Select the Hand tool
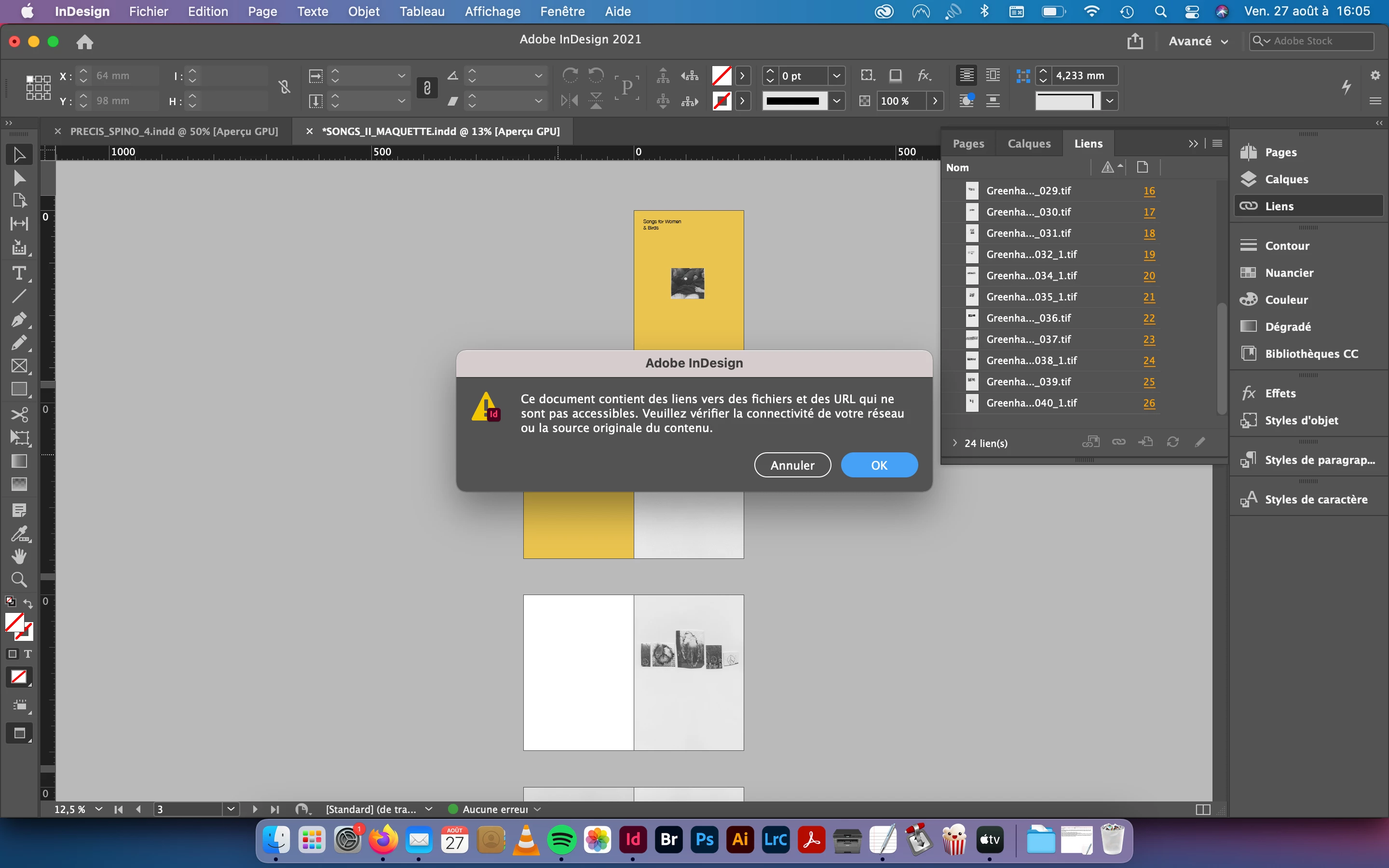Screen dimensions: 1389x868 [x=19, y=556]
